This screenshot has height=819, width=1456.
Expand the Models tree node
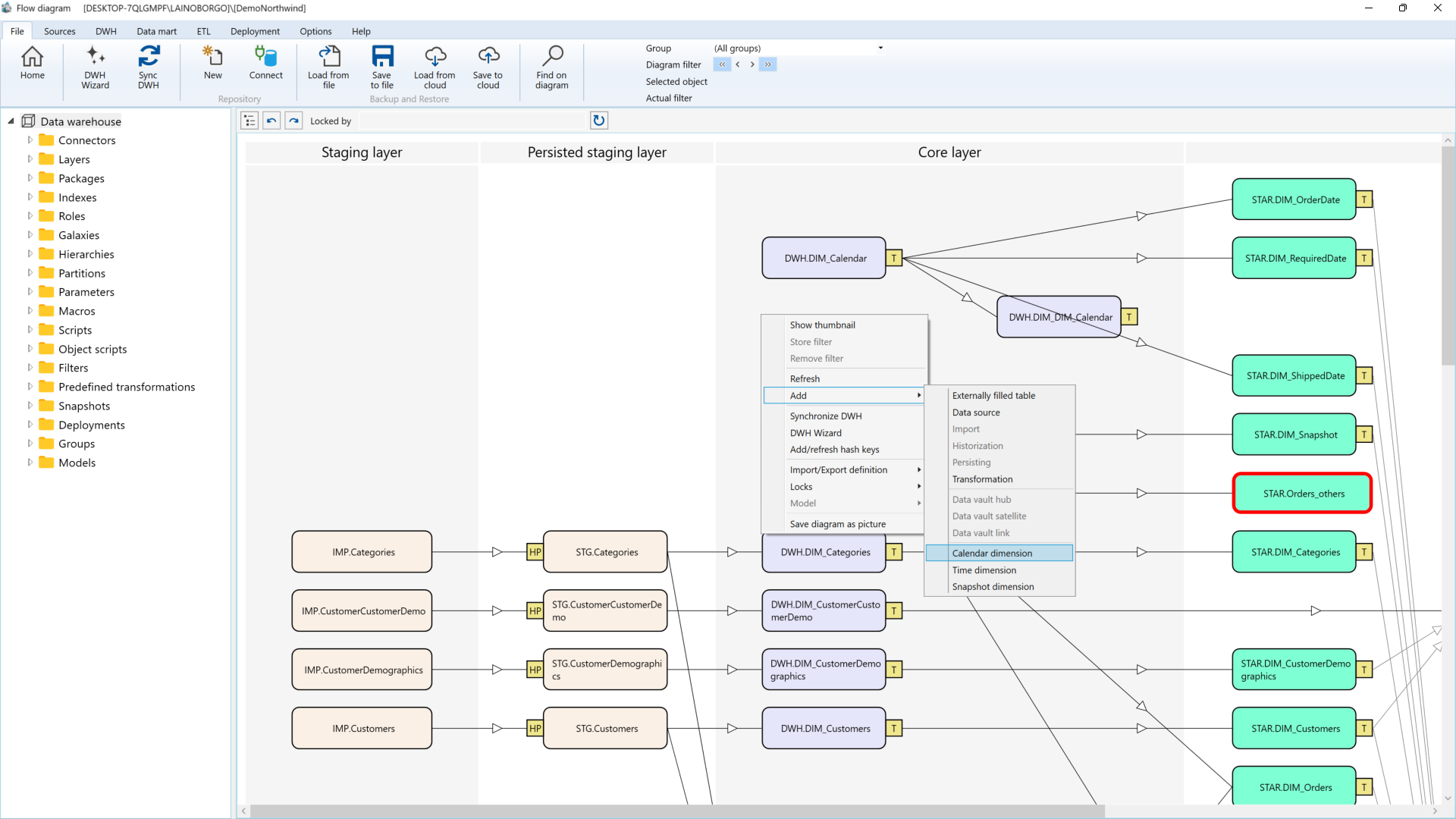pyautogui.click(x=30, y=463)
